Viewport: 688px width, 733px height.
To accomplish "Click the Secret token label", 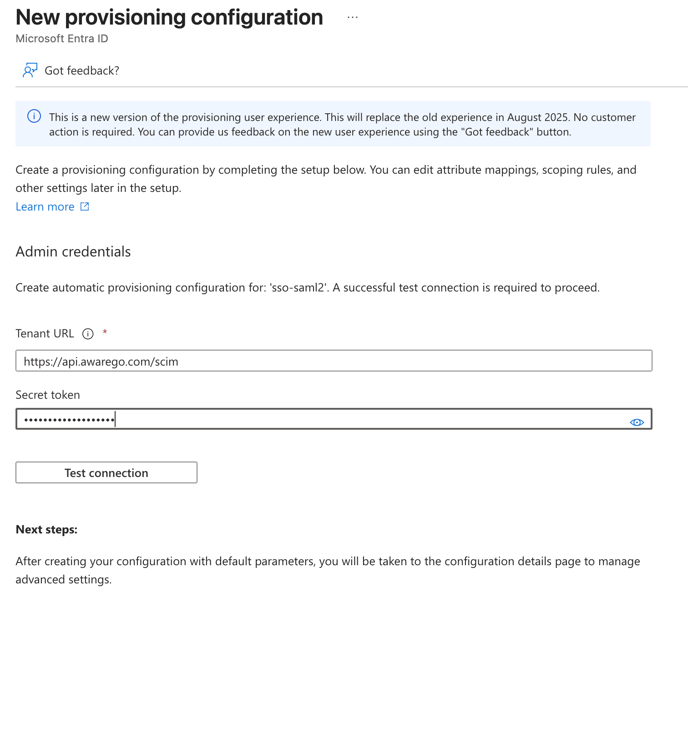I will pos(48,395).
